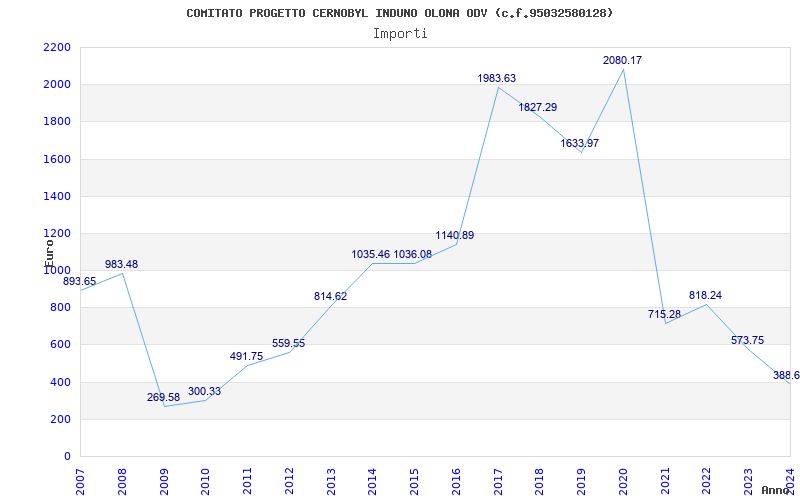Image resolution: width=800 pixels, height=500 pixels.
Task: Select the 1140.89 data label
Action: [x=455, y=235]
